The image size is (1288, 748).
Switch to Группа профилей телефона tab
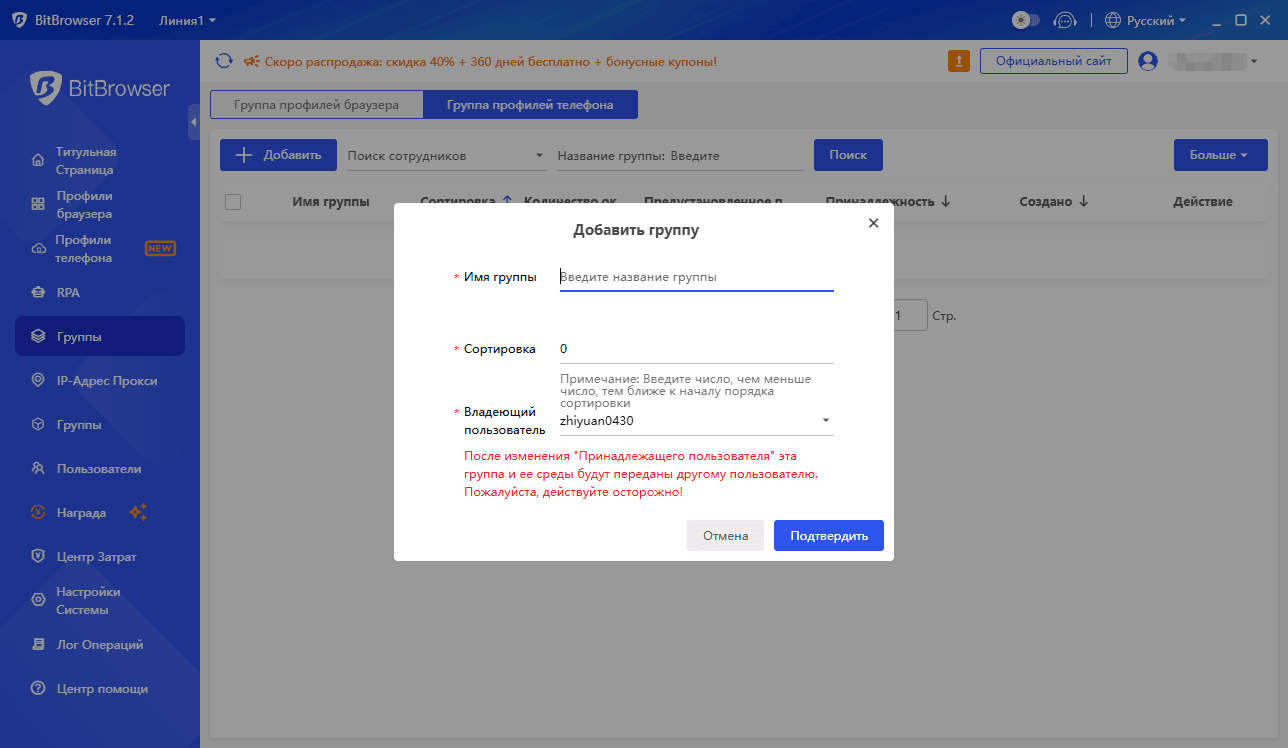pyautogui.click(x=530, y=105)
